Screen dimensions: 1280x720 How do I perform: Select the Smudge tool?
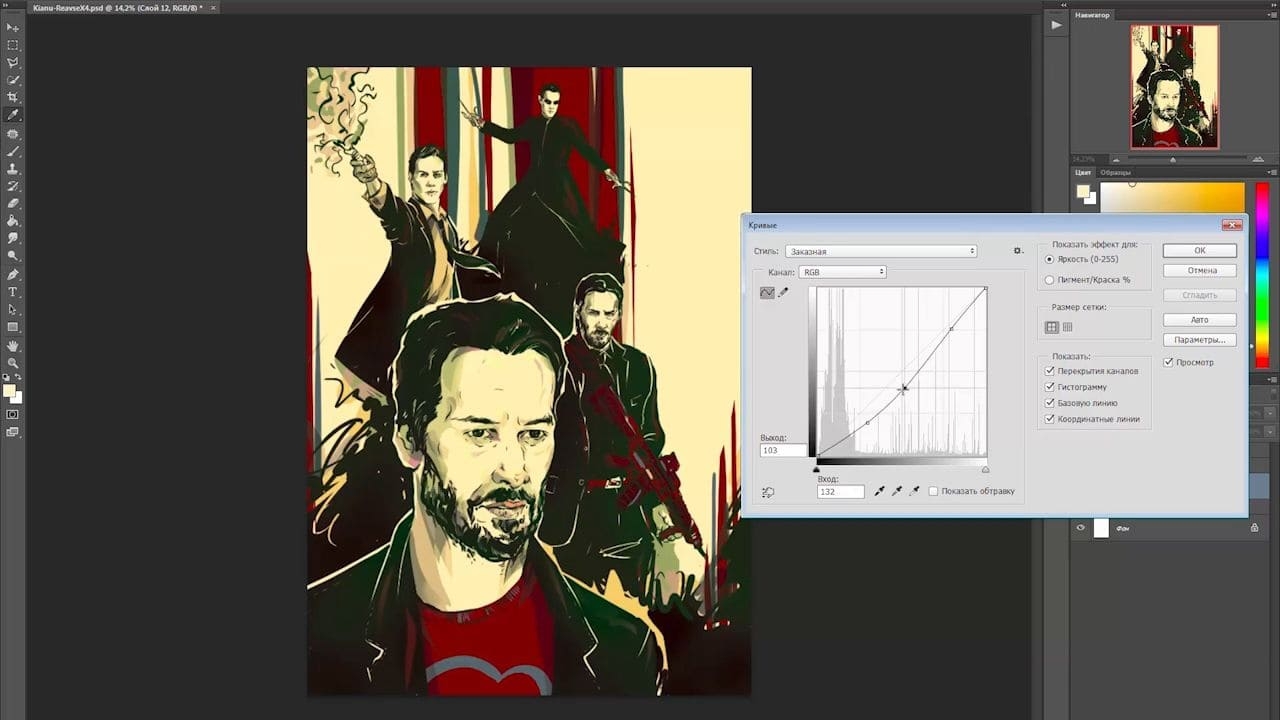click(x=13, y=238)
